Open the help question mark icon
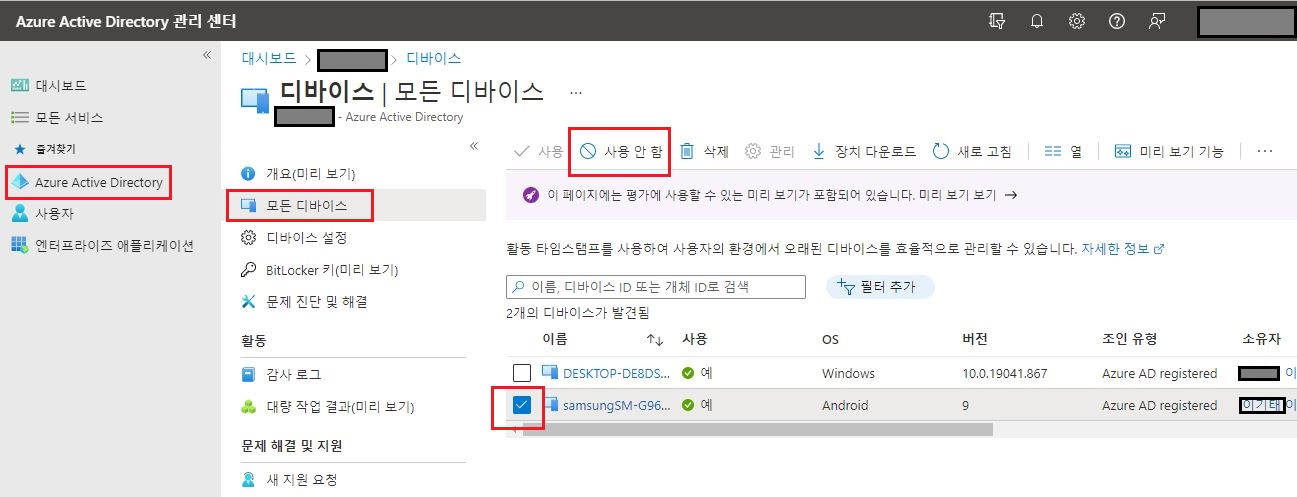 coord(1117,21)
